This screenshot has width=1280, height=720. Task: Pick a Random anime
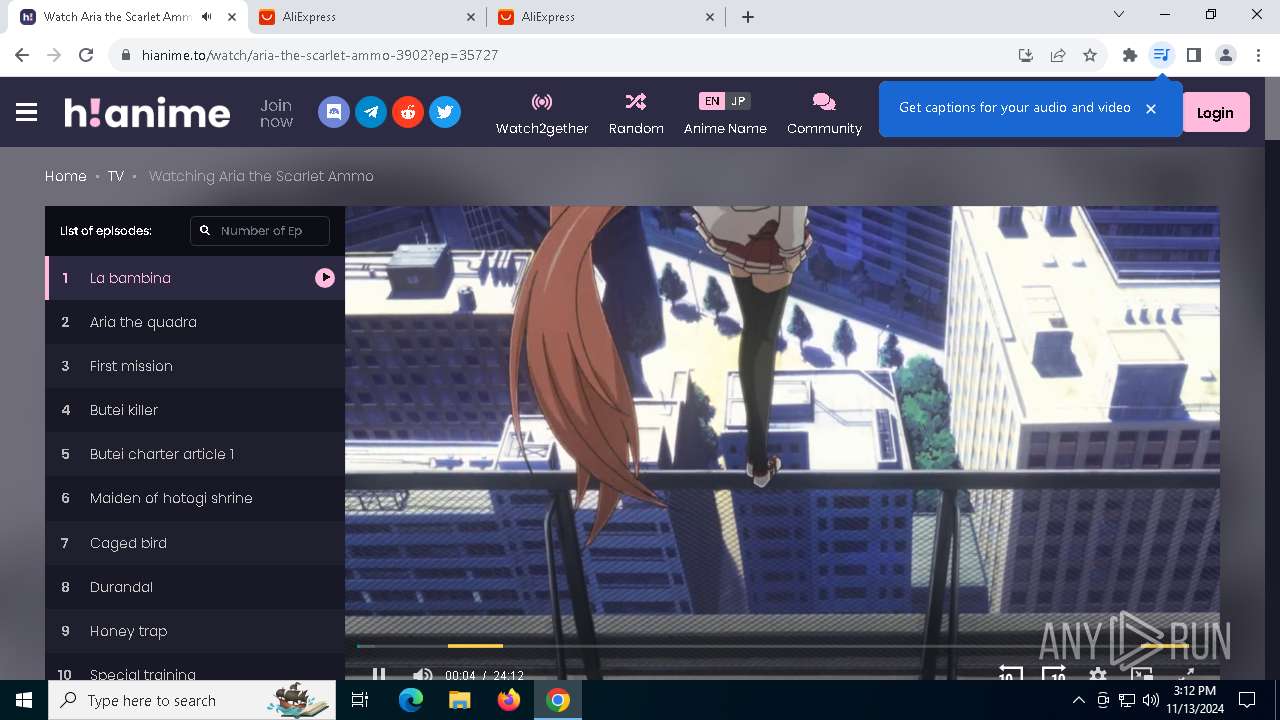[636, 113]
